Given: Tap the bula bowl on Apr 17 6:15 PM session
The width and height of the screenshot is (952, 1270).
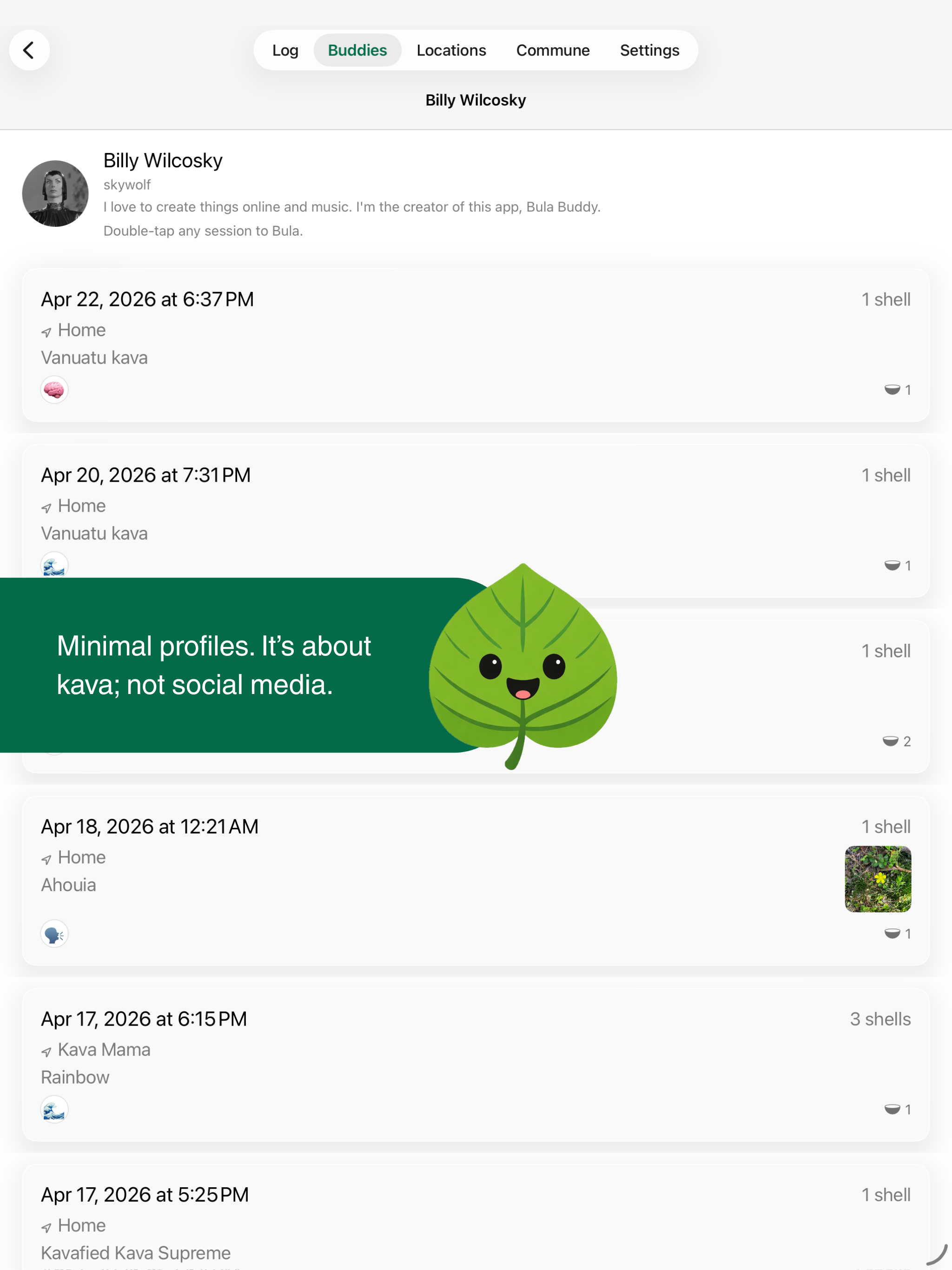Looking at the screenshot, I should (892, 1109).
